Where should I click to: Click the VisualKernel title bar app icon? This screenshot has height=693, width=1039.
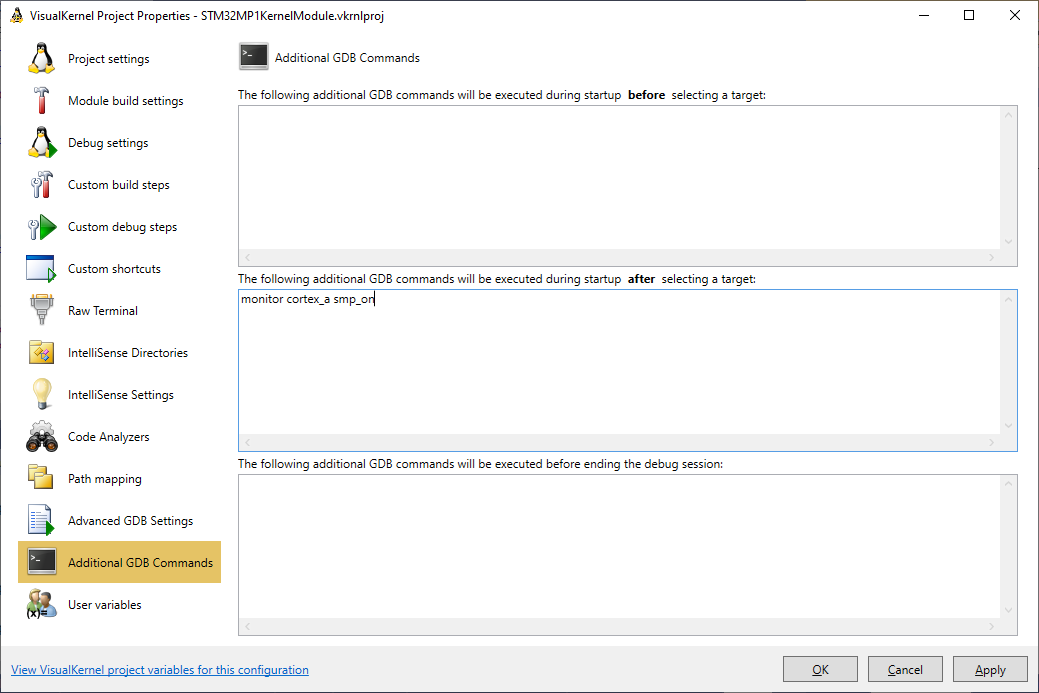[x=17, y=15]
